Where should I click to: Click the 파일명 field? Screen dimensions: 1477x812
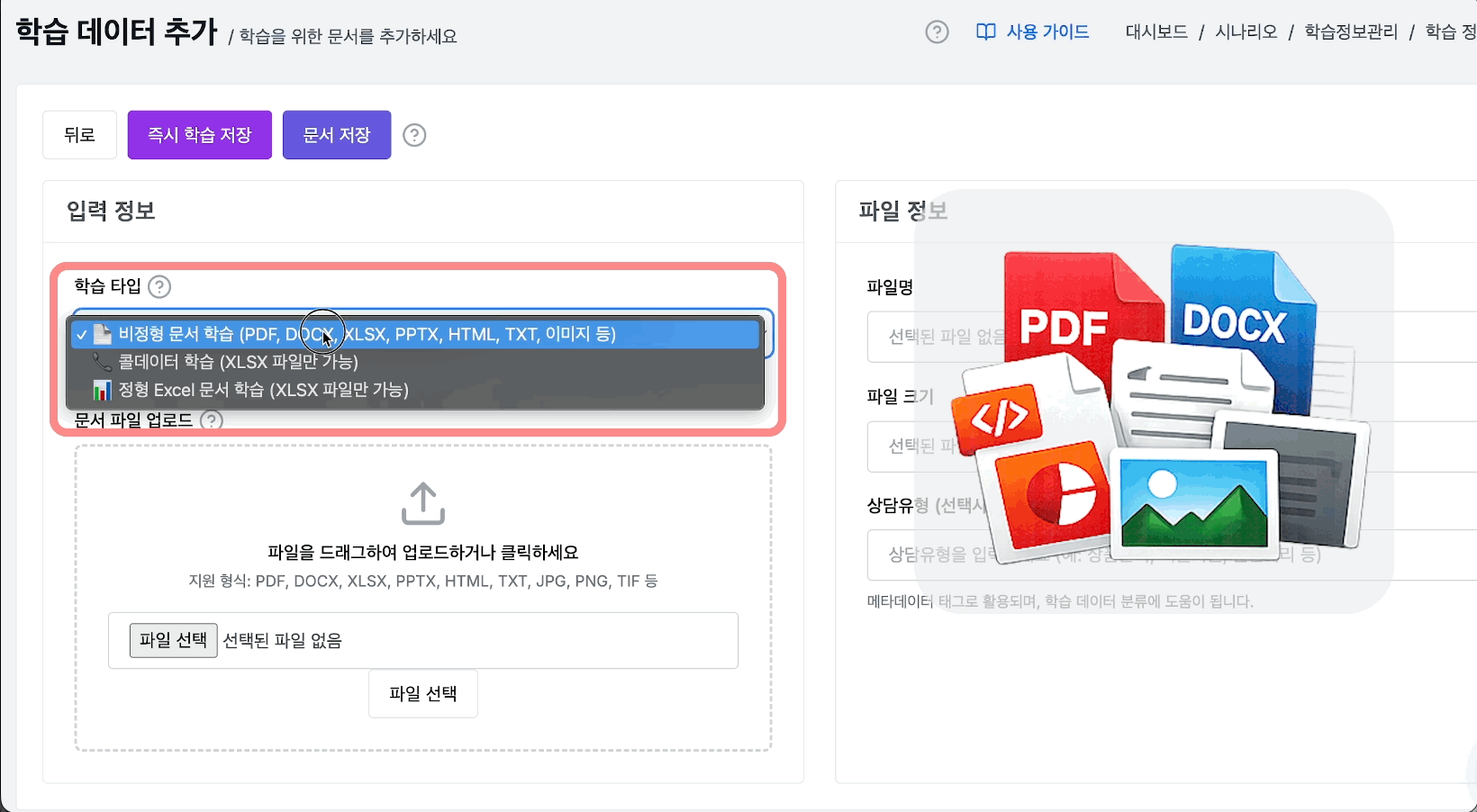(1172, 337)
